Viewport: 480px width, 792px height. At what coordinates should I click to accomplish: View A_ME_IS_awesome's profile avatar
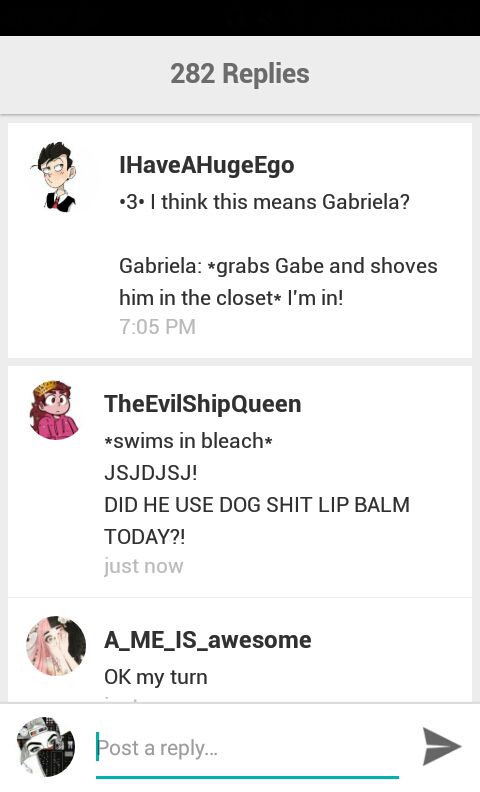click(56, 646)
